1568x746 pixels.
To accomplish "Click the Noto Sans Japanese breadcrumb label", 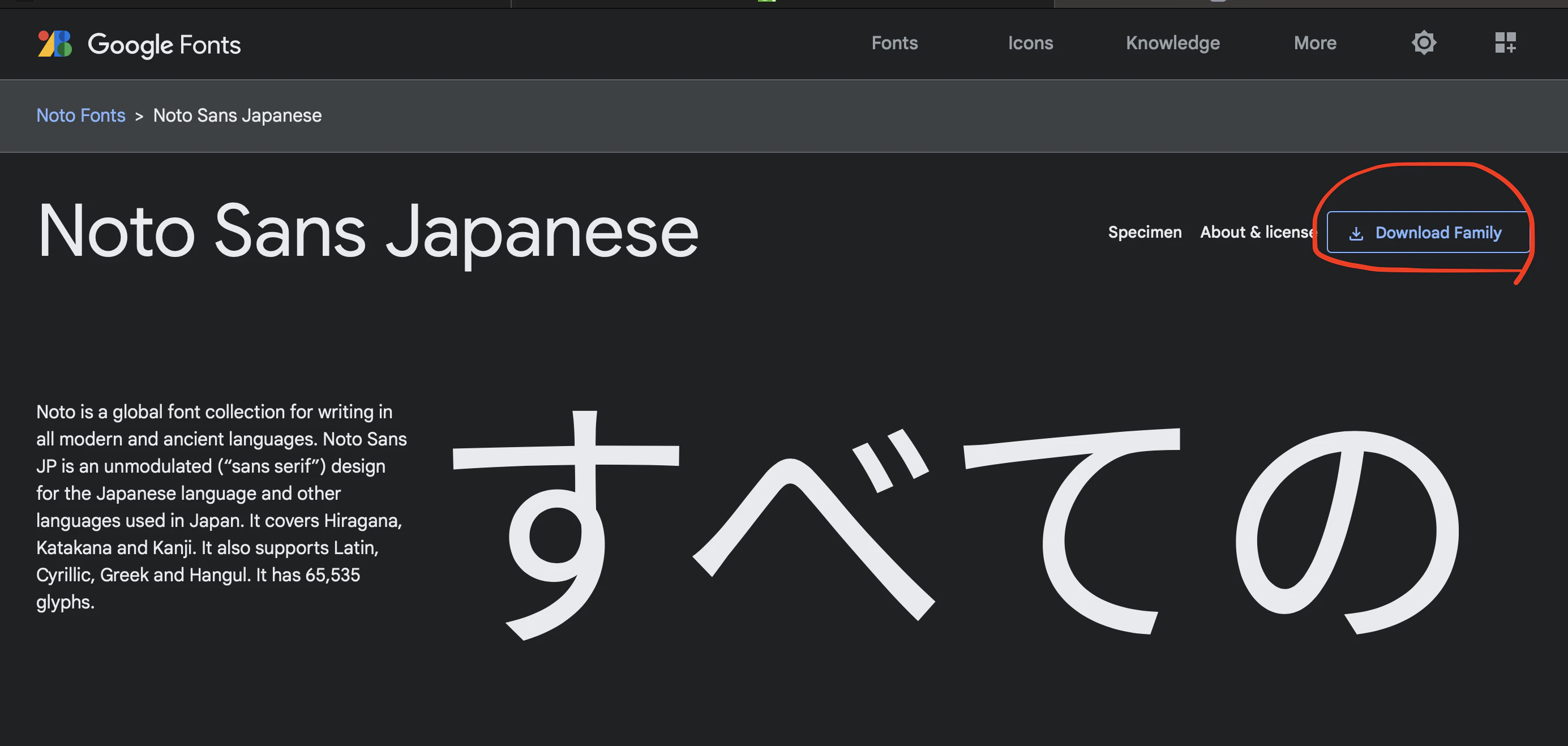I will (237, 115).
